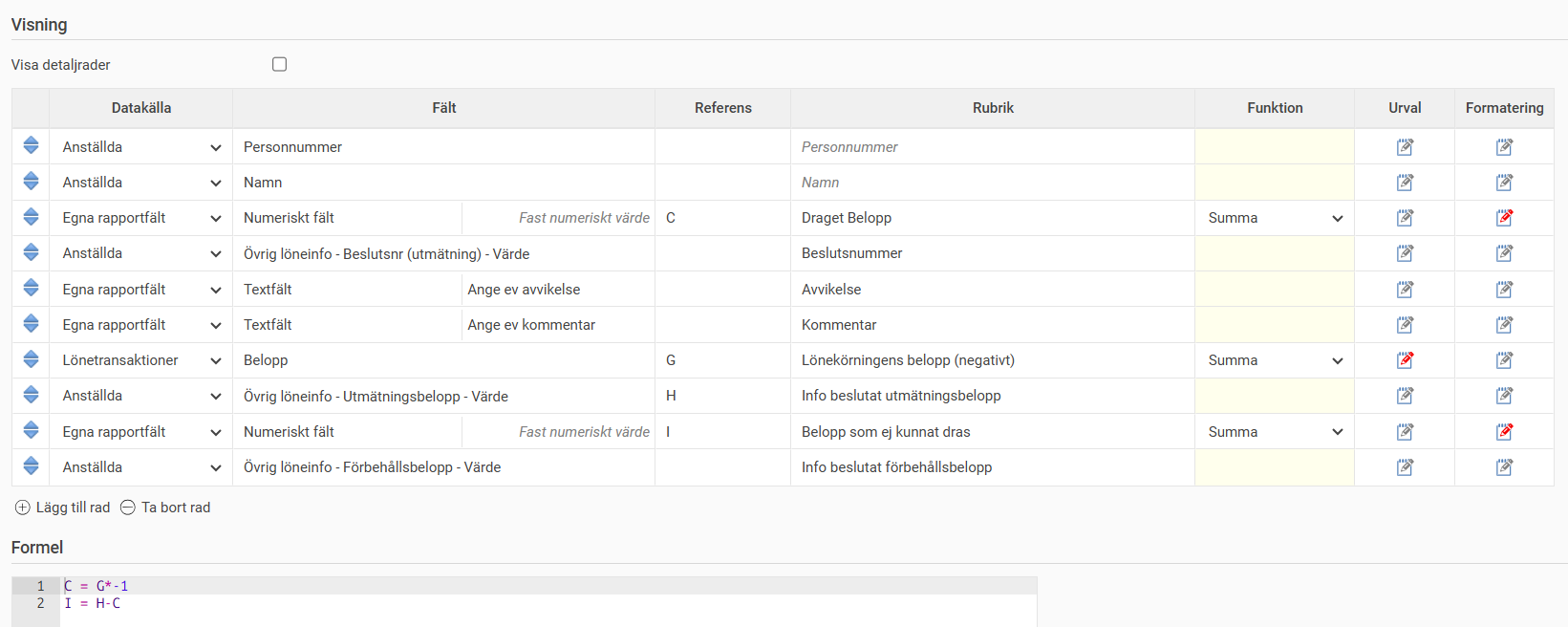
Task: Open Urval editor for Personnummer row
Action: point(1405,147)
